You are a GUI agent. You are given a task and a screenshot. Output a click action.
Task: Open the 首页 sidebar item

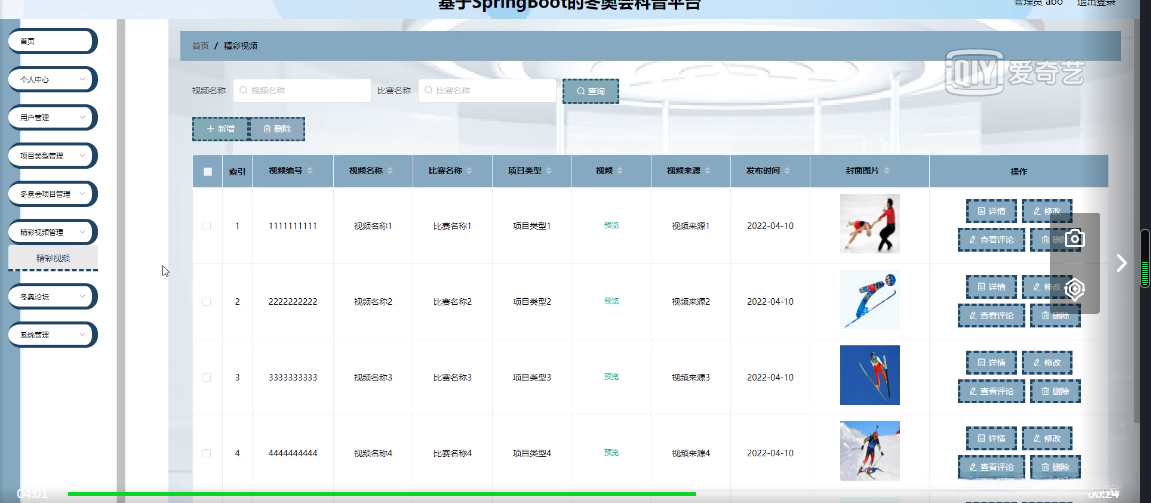coord(52,41)
